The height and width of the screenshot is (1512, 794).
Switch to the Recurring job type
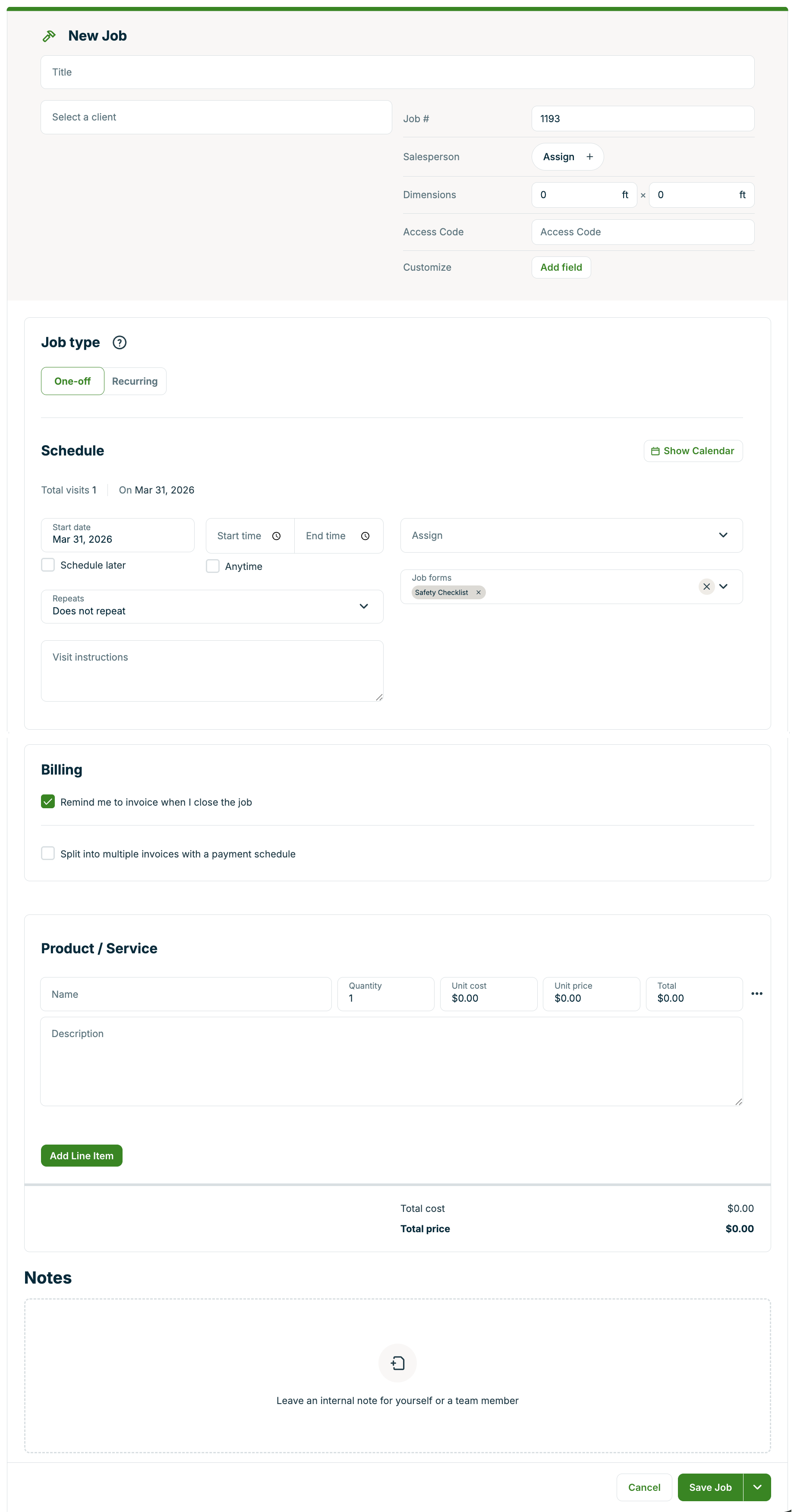point(135,381)
